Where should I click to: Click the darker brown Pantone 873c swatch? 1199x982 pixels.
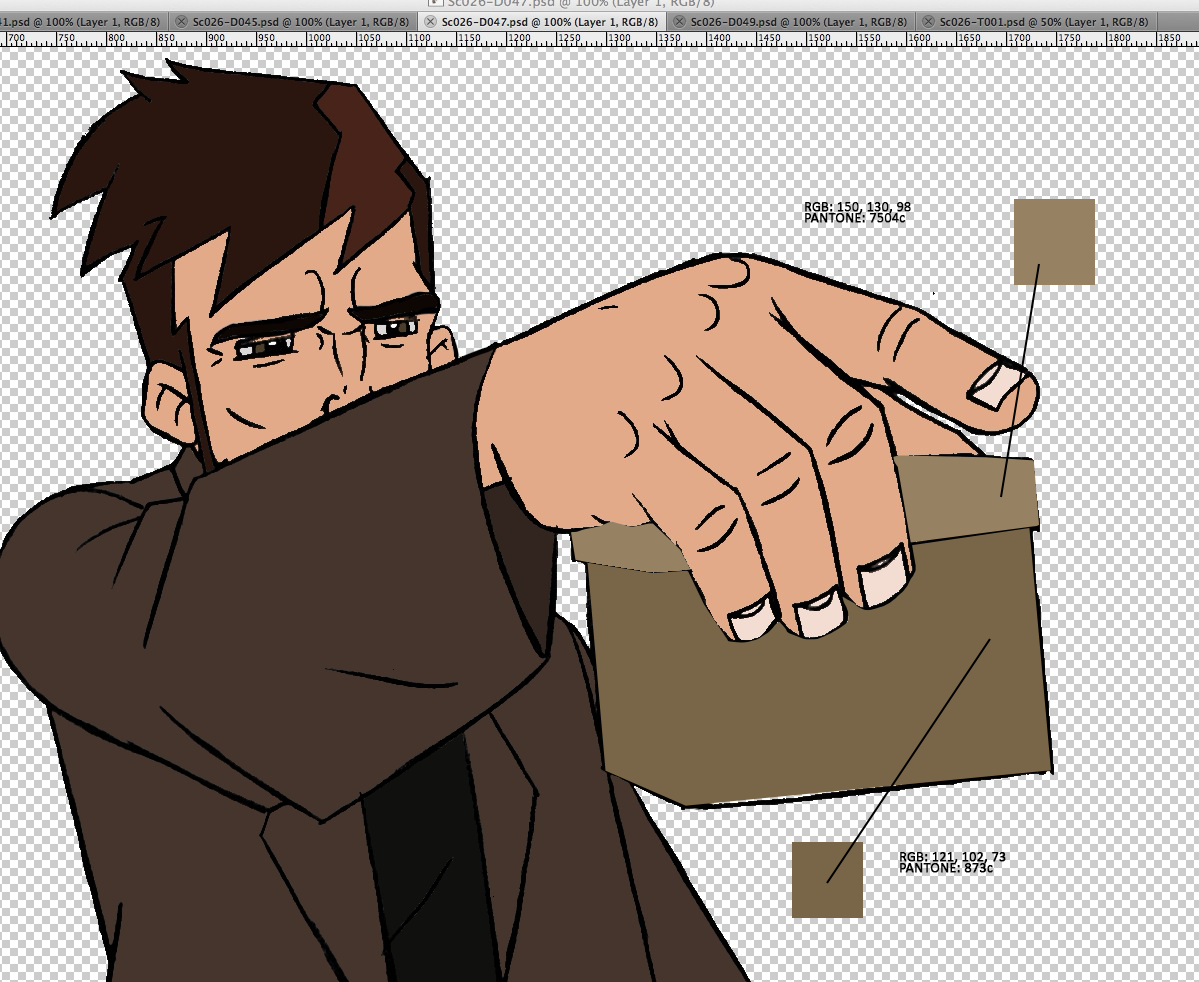[827, 879]
